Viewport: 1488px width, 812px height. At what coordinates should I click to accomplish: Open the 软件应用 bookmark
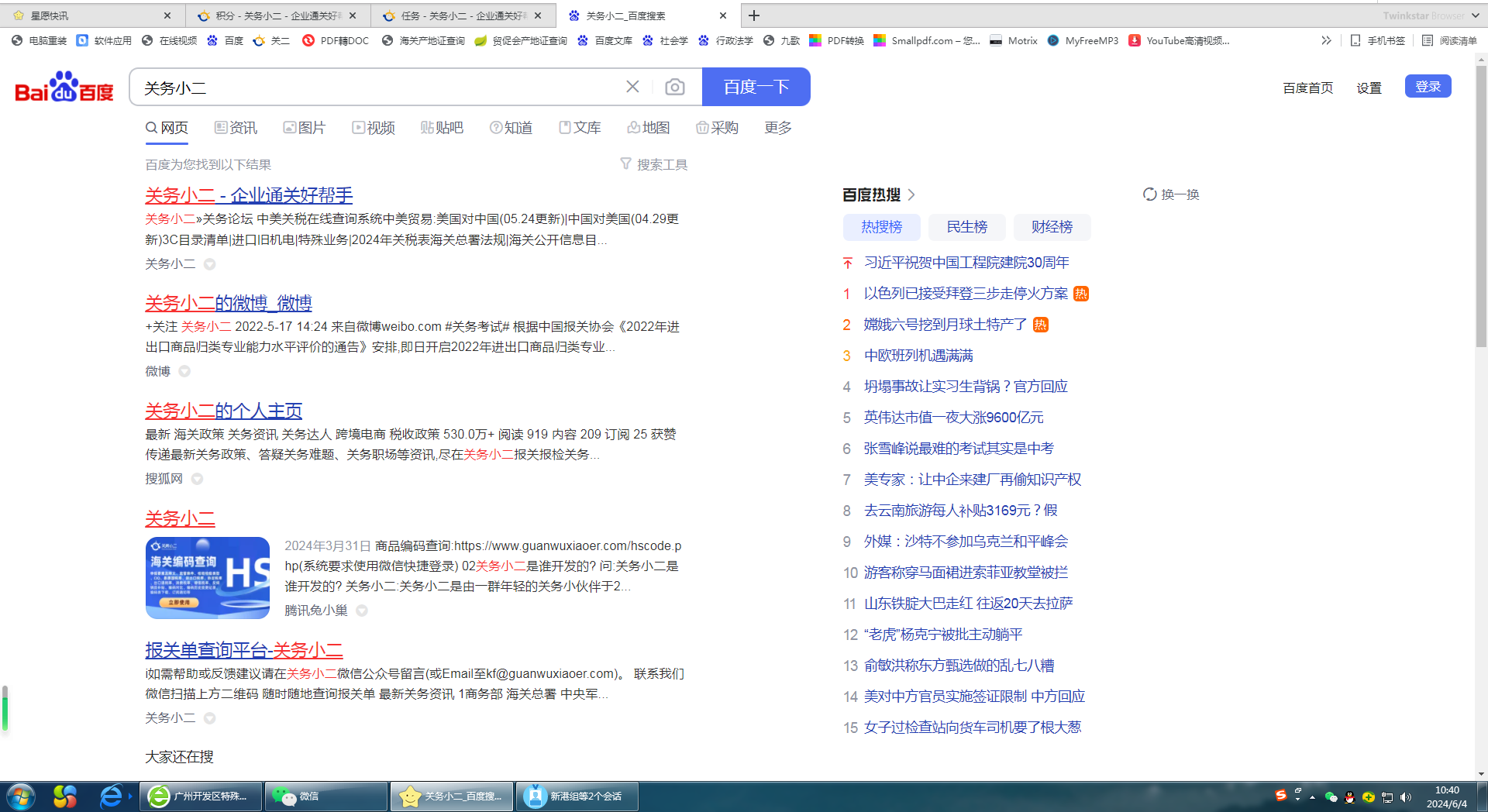point(105,40)
